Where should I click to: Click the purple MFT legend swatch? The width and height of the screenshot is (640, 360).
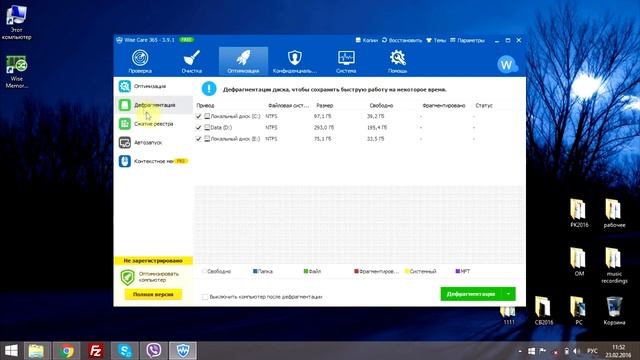click(458, 271)
